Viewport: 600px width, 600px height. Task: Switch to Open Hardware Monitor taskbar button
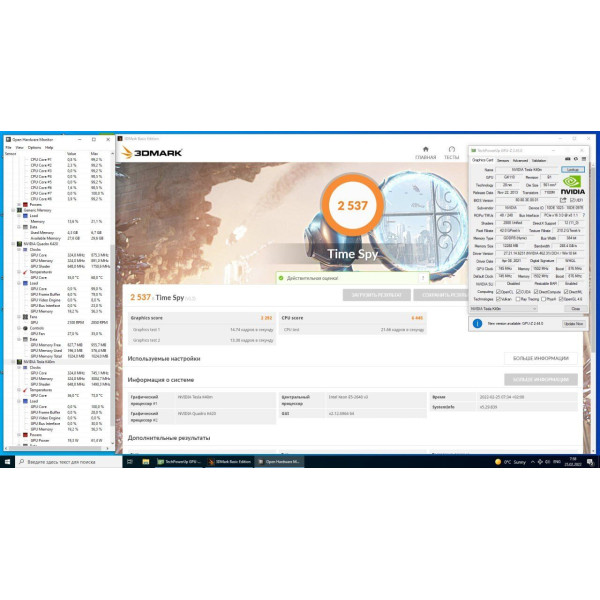tap(279, 462)
